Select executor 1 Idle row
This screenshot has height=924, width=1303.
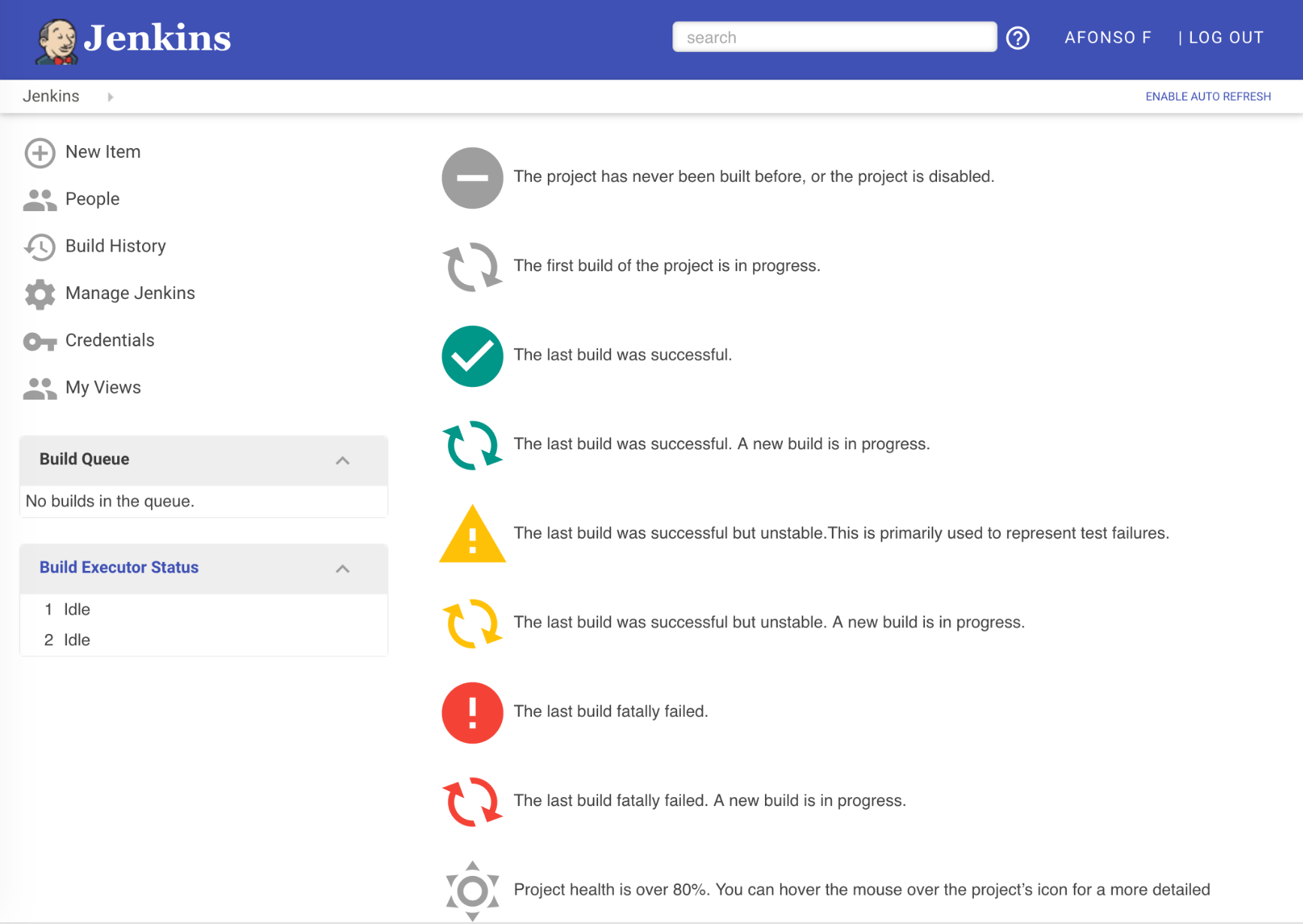[x=204, y=609]
